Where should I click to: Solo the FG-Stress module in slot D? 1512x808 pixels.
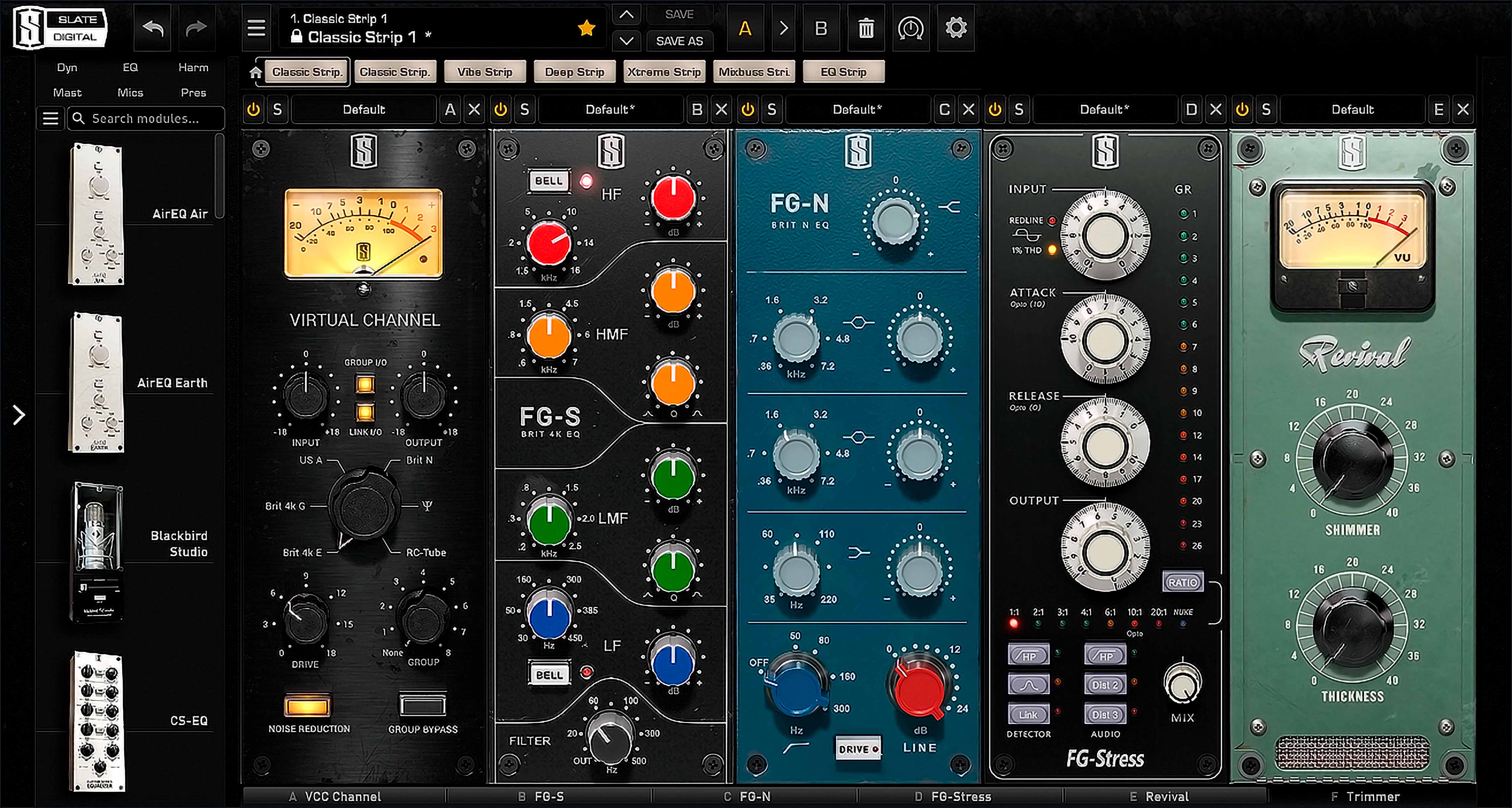1019,109
